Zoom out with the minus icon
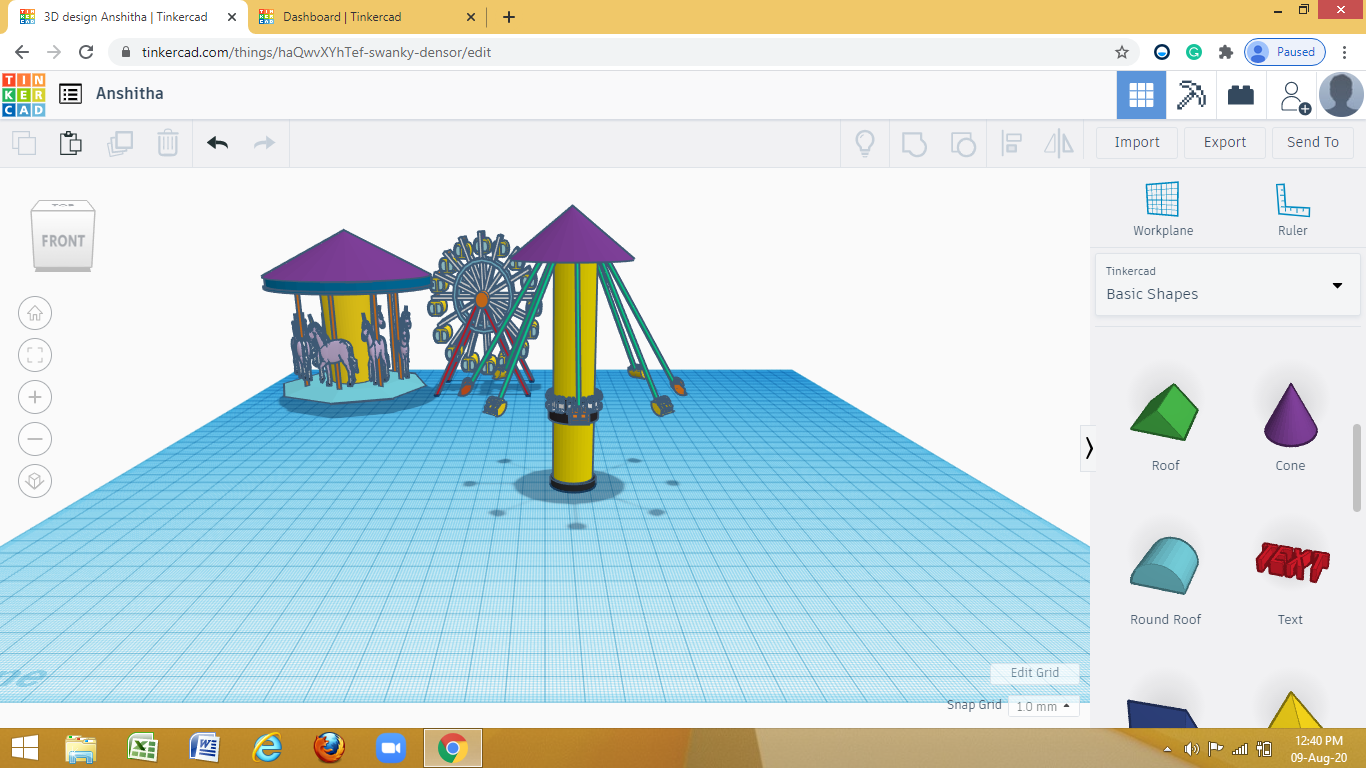 click(x=35, y=439)
